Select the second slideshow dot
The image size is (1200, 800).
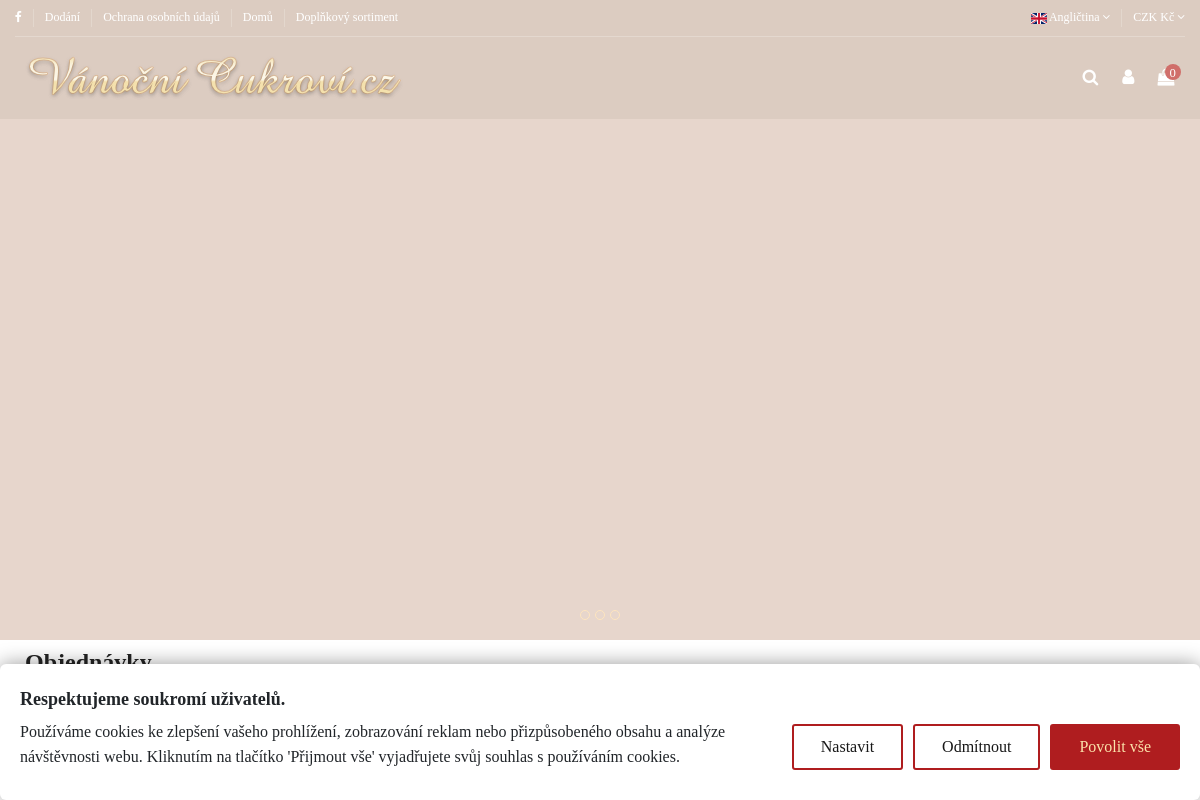click(600, 615)
